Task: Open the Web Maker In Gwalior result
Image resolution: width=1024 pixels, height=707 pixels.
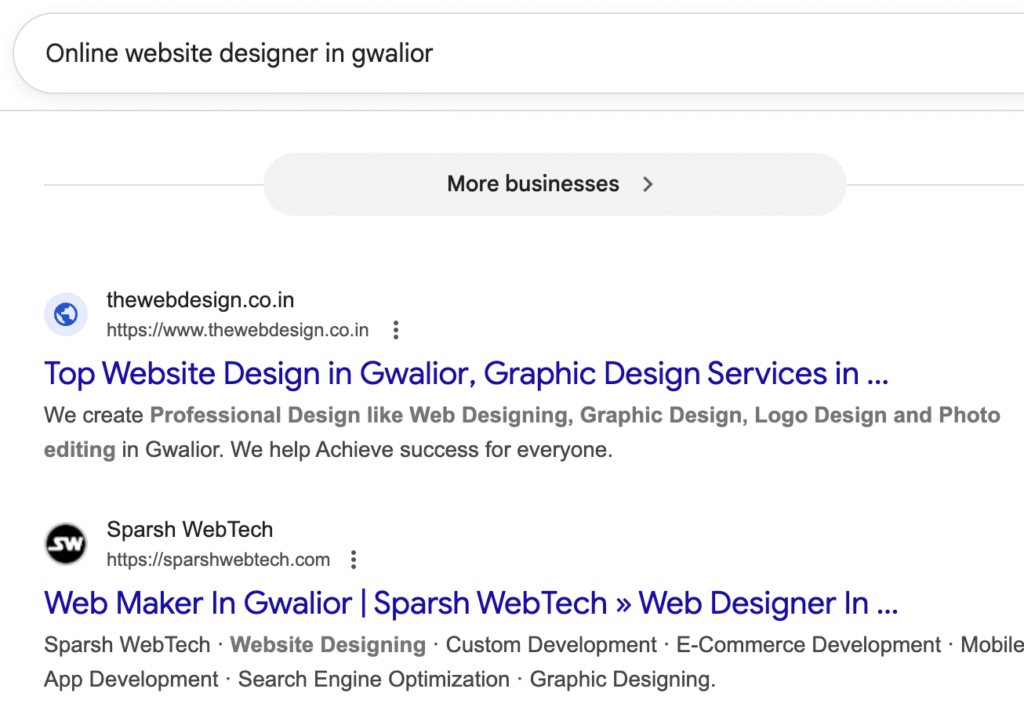Action: coord(471,603)
